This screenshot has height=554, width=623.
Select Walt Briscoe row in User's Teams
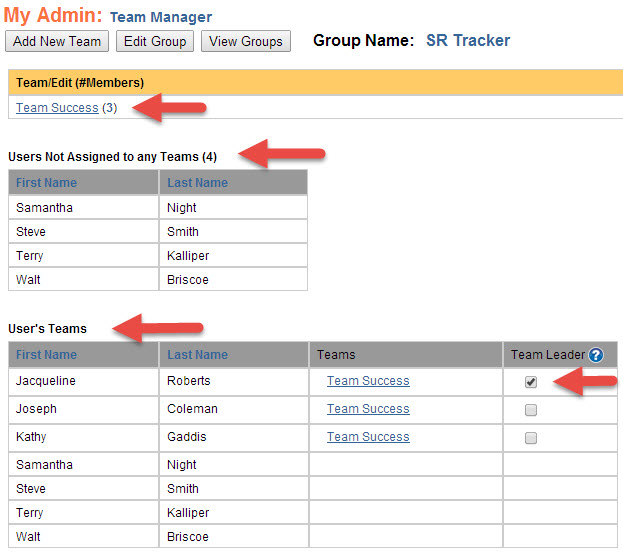pyautogui.click(x=29, y=537)
